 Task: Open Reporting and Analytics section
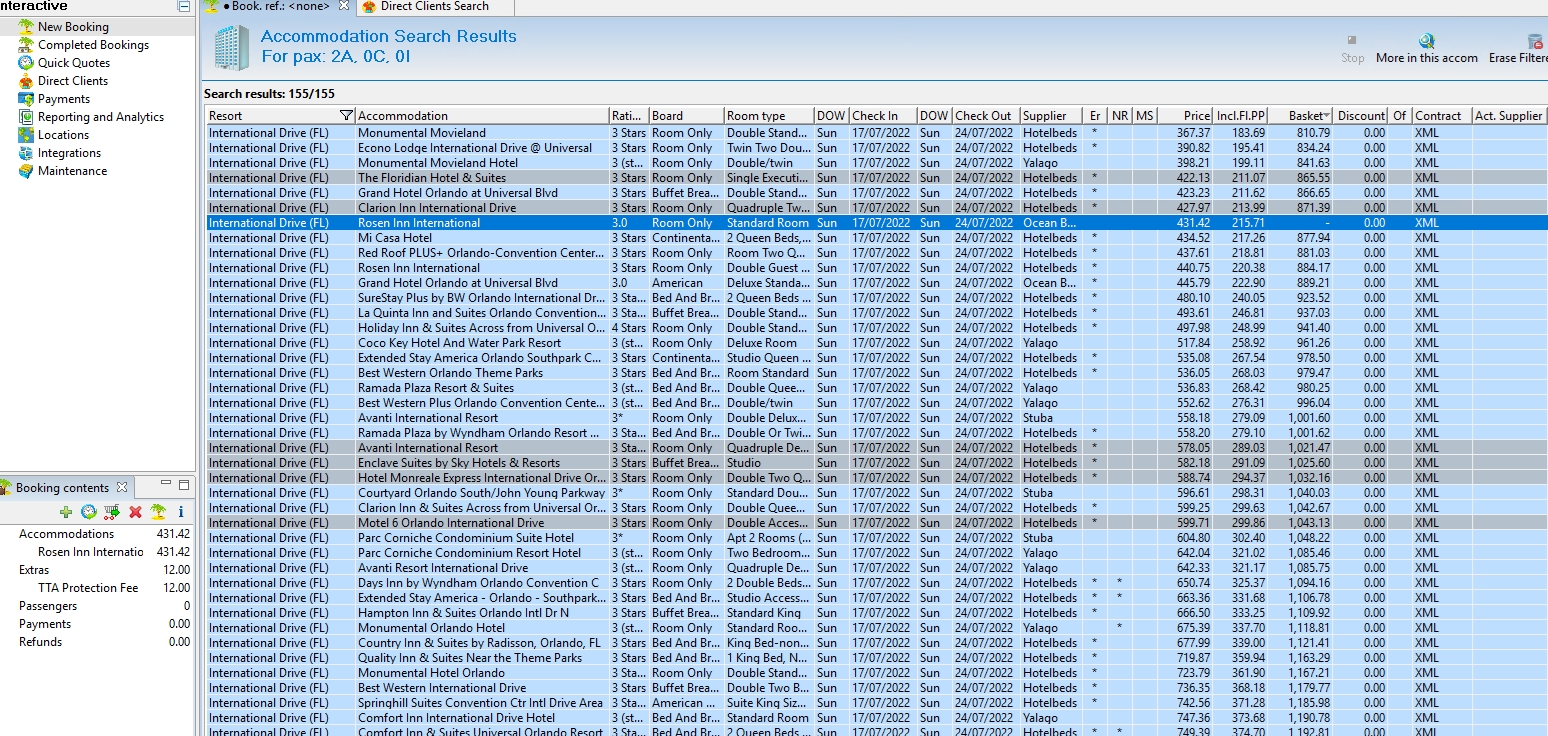[101, 117]
